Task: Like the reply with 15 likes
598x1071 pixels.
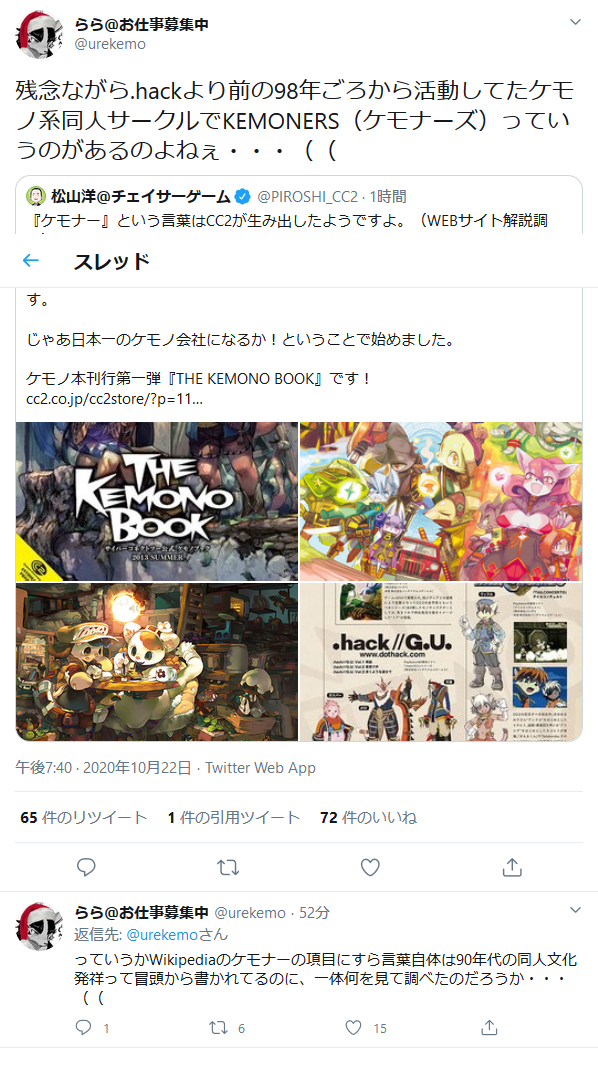Action: [353, 1027]
